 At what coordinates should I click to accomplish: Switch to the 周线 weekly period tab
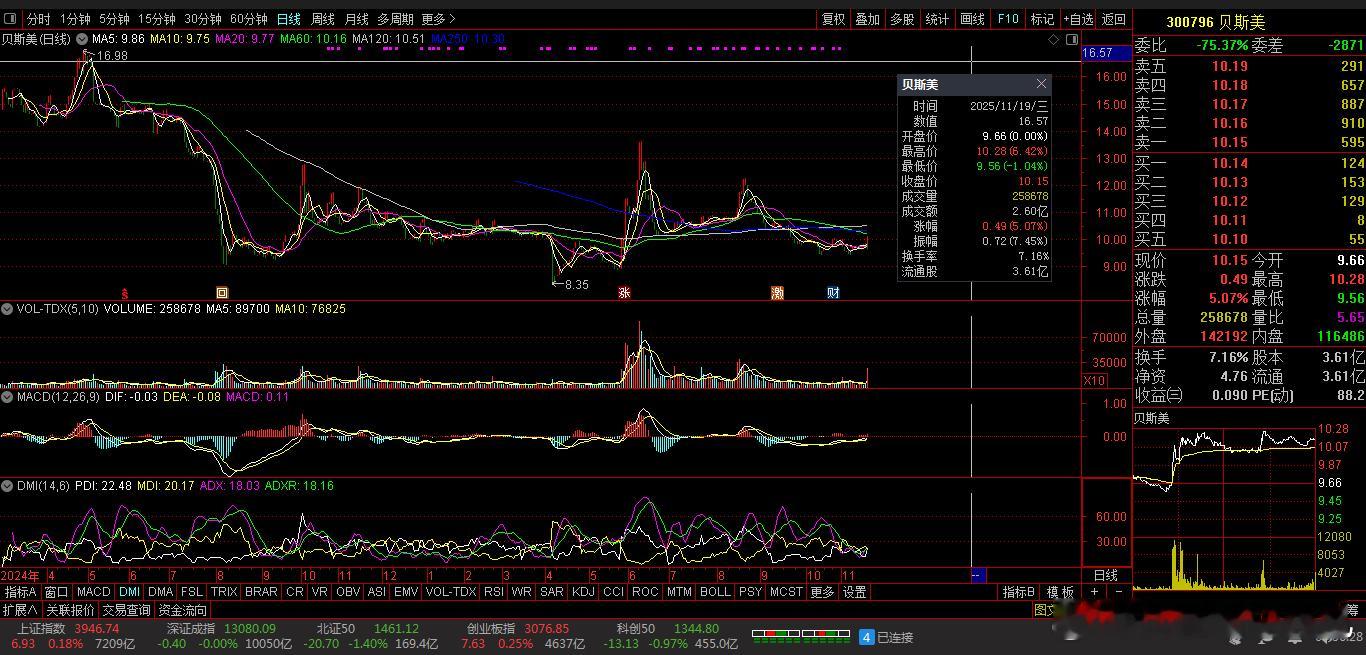(322, 19)
